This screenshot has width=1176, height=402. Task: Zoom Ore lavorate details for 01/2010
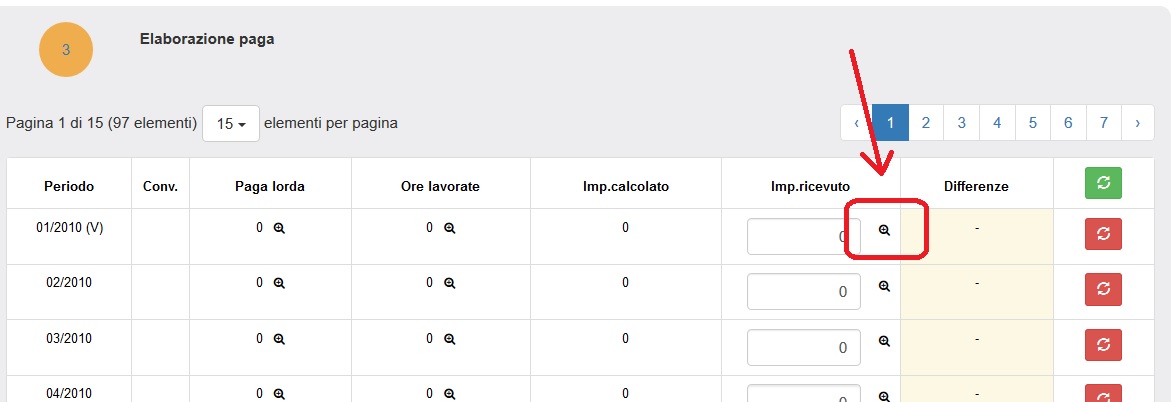450,228
